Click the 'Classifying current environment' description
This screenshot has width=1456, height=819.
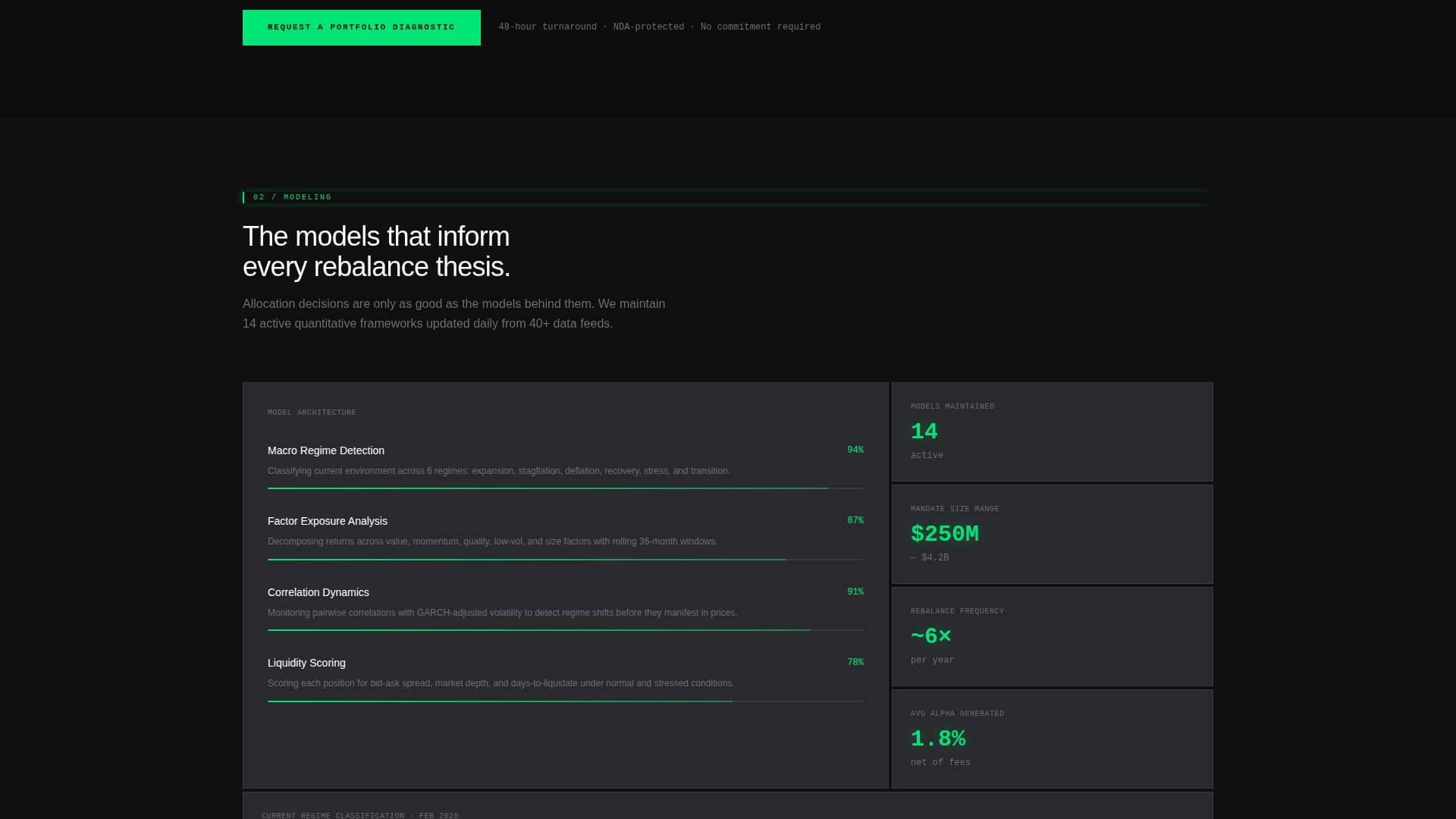coord(499,471)
